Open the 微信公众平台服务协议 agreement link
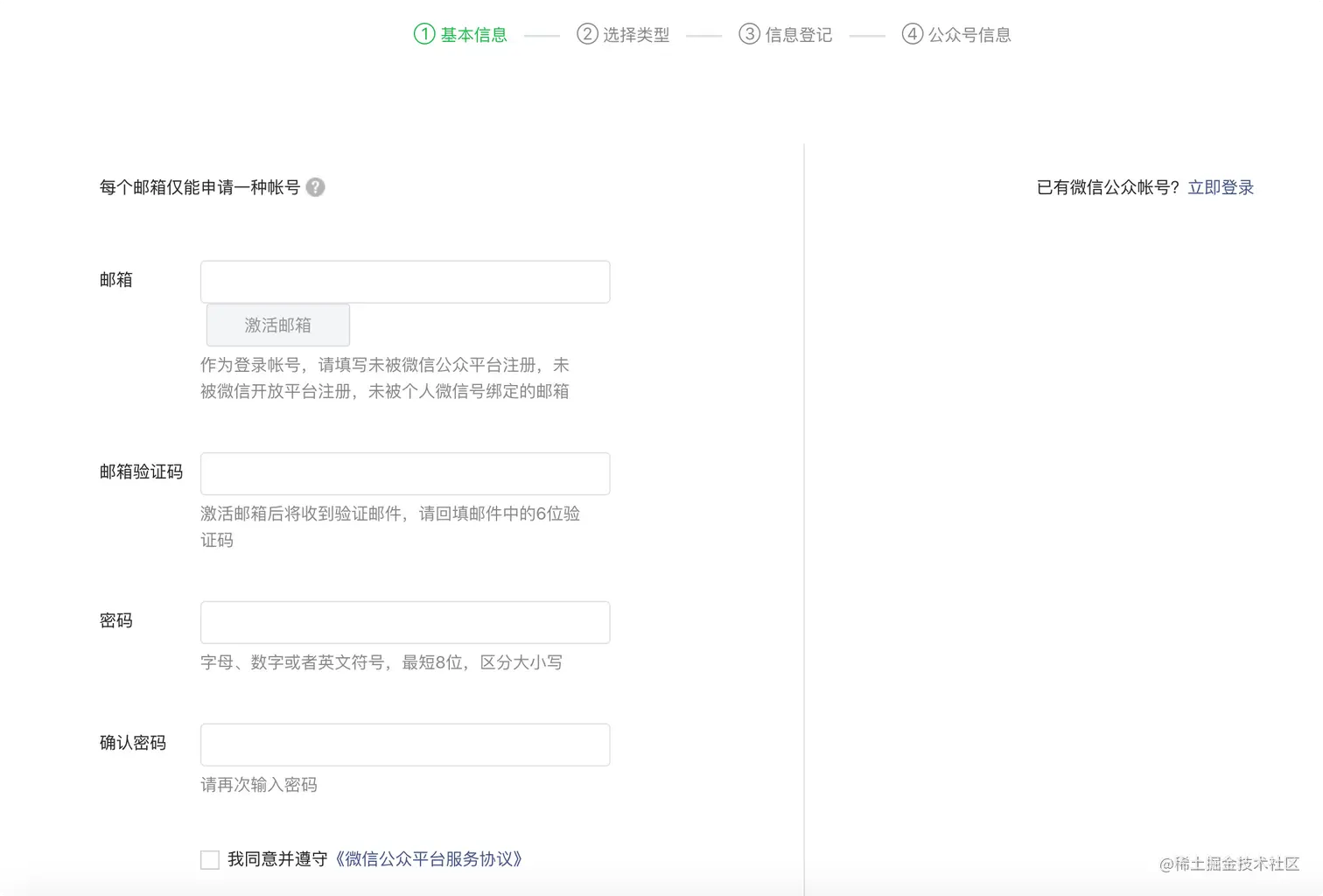This screenshot has height=896, width=1323. click(428, 859)
